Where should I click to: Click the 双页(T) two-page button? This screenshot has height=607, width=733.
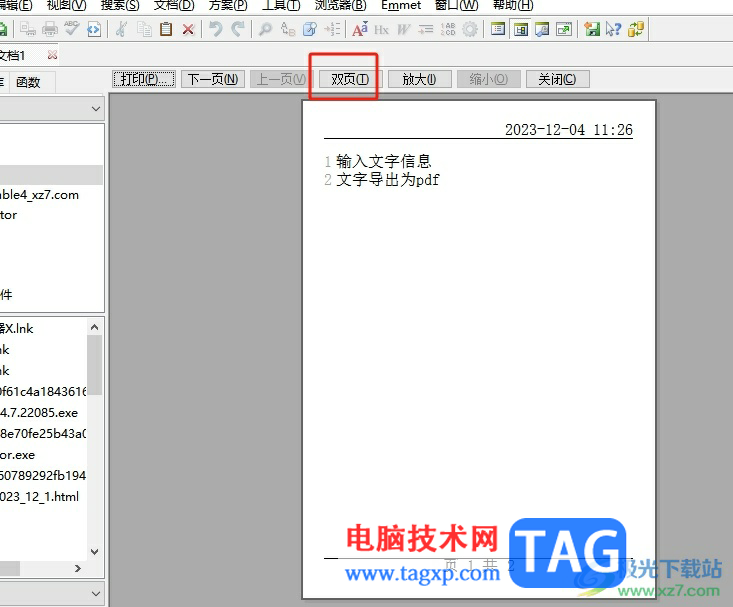(x=350, y=79)
